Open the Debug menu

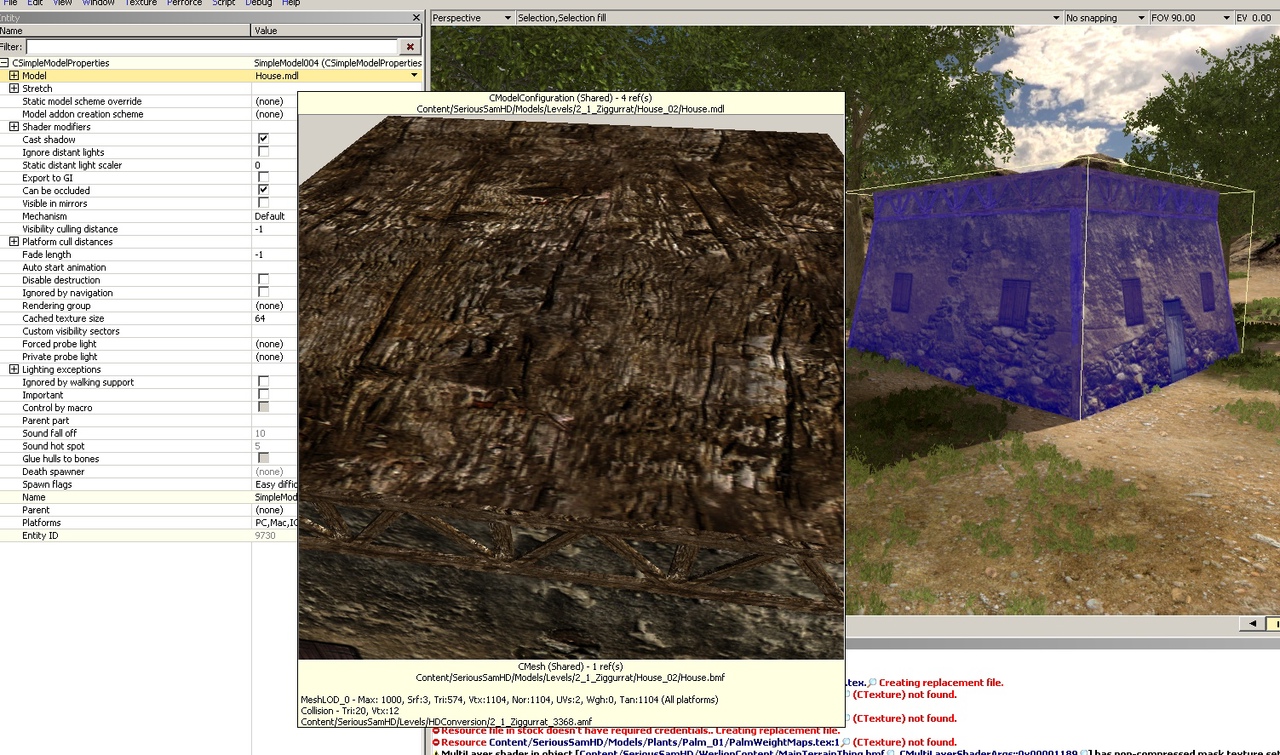[259, 3]
